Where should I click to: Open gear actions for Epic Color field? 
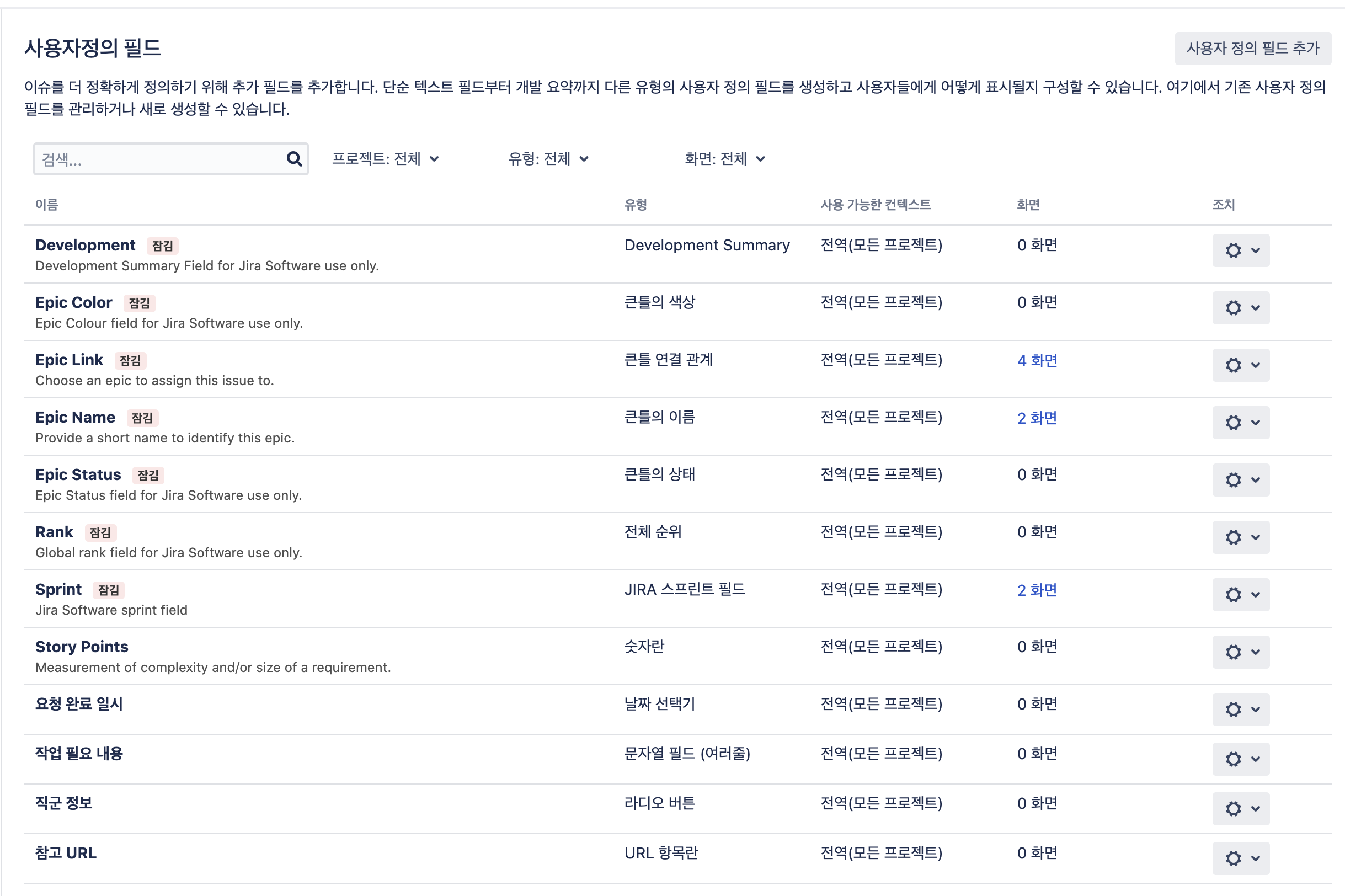coord(1240,308)
